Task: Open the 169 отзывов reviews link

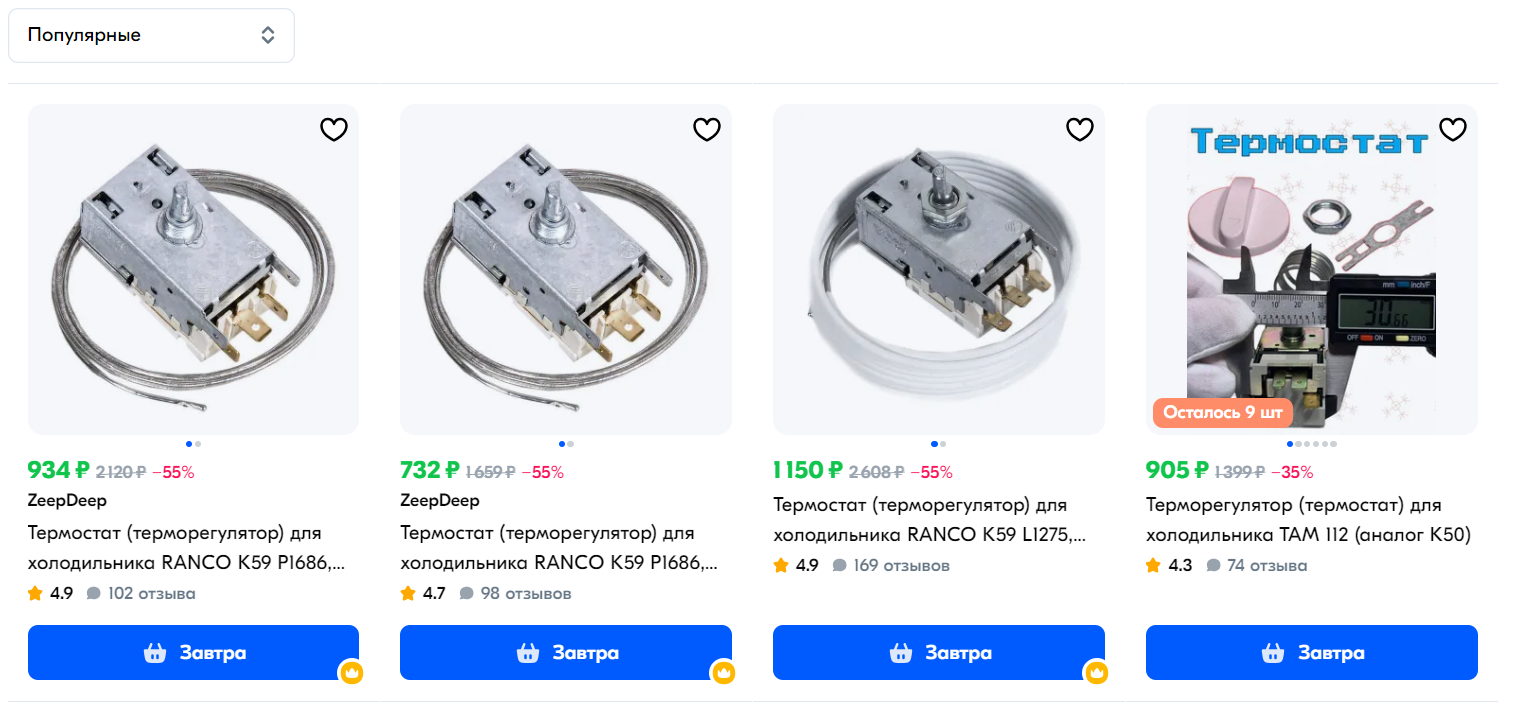Action: [x=900, y=566]
